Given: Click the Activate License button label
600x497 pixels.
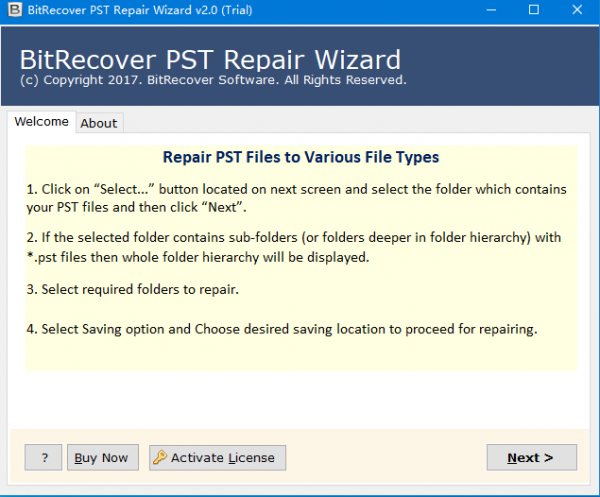Looking at the screenshot, I should (x=224, y=458).
